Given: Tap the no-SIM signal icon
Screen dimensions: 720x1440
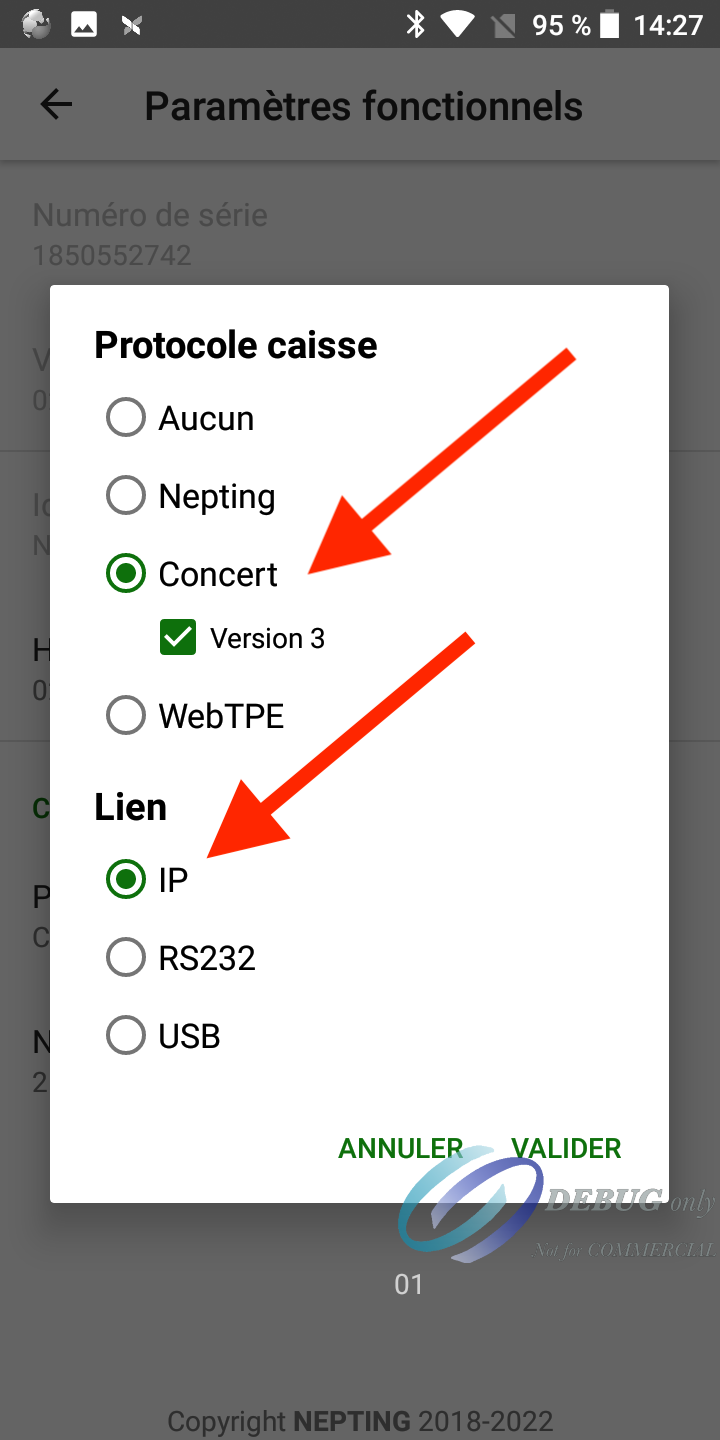Looking at the screenshot, I should (x=504, y=24).
